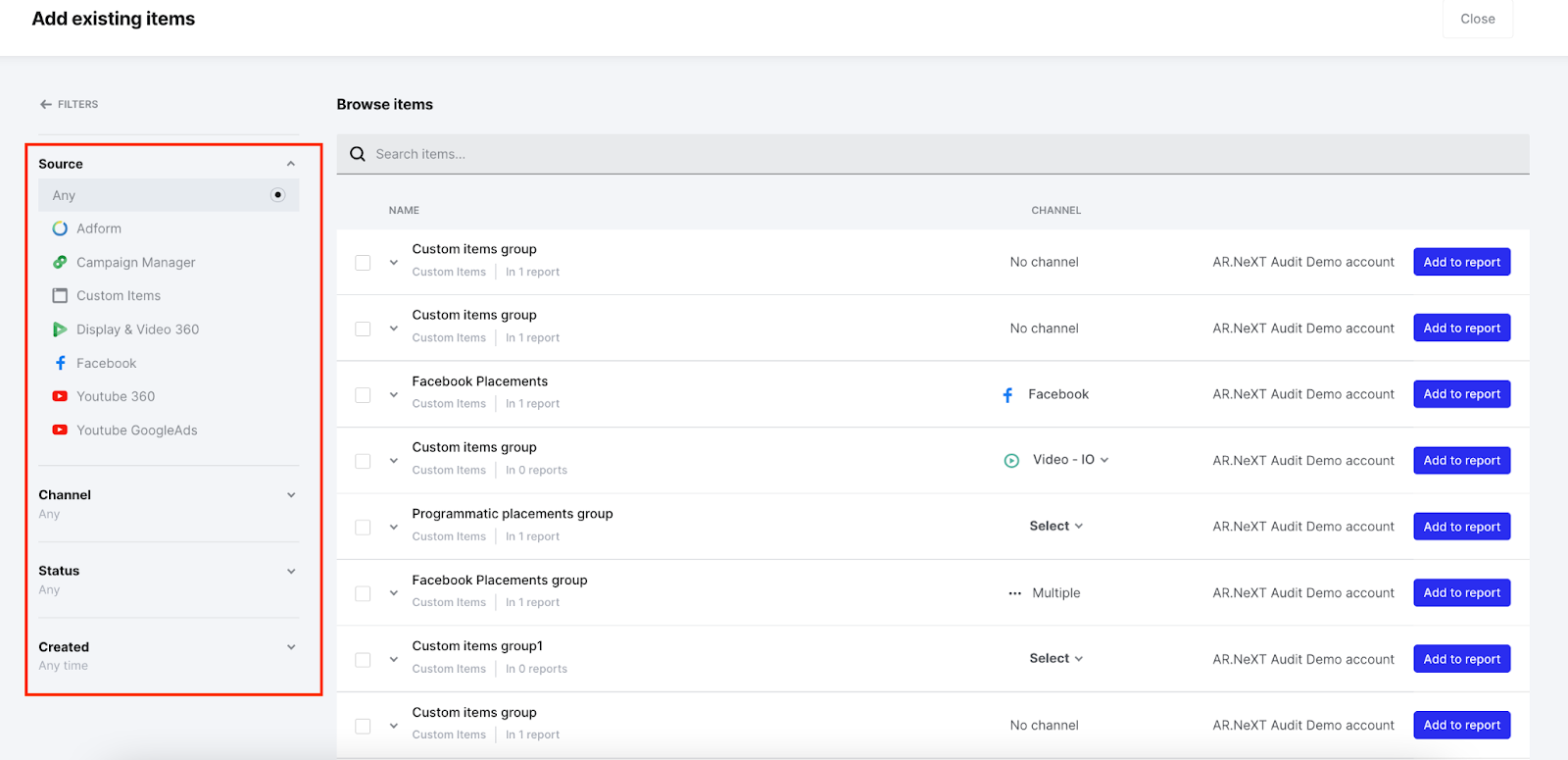Click "No channel" in the first row
This screenshot has height=760, width=1568.
1045,262
